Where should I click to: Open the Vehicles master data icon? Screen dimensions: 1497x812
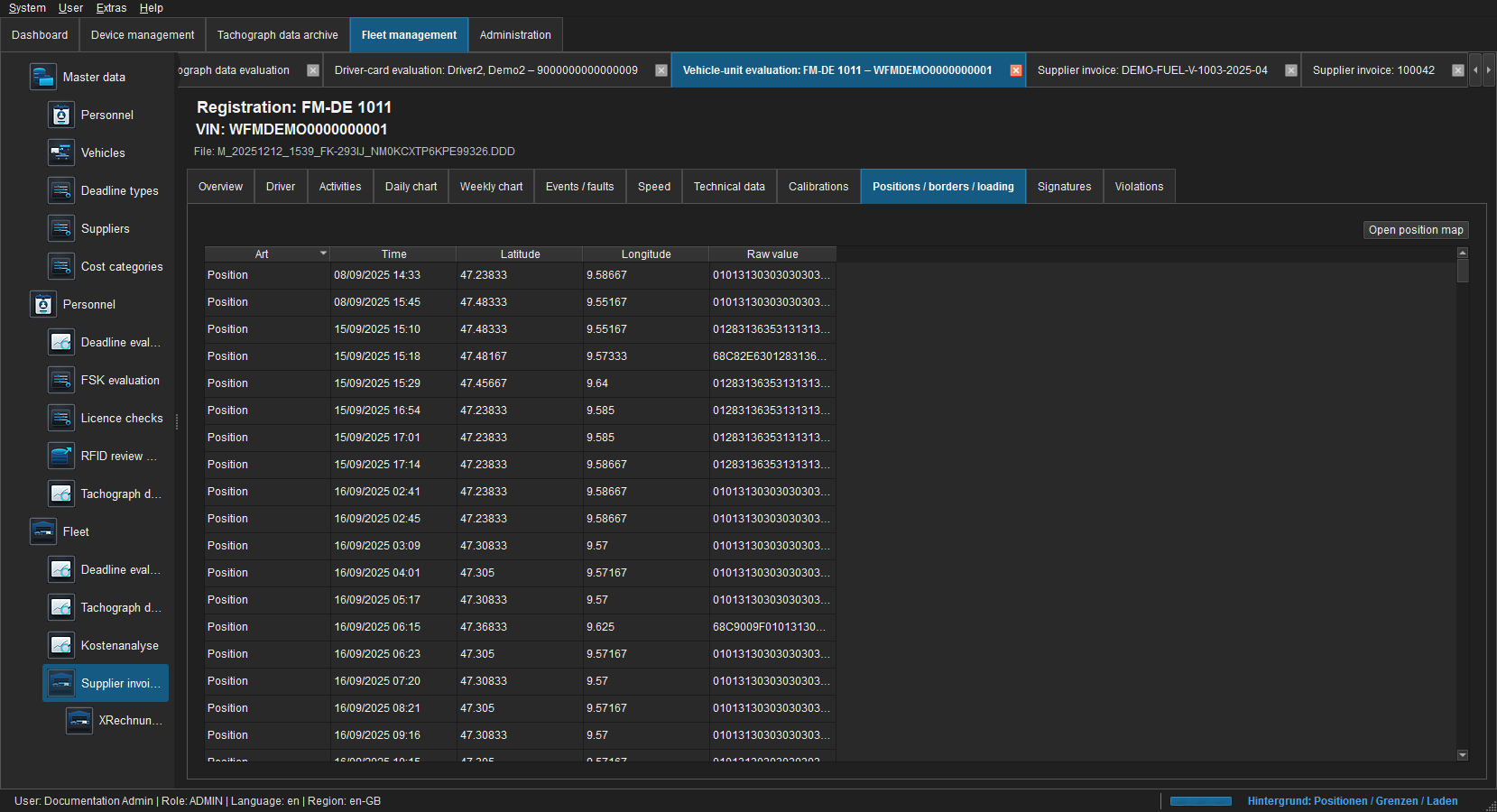tap(60, 152)
